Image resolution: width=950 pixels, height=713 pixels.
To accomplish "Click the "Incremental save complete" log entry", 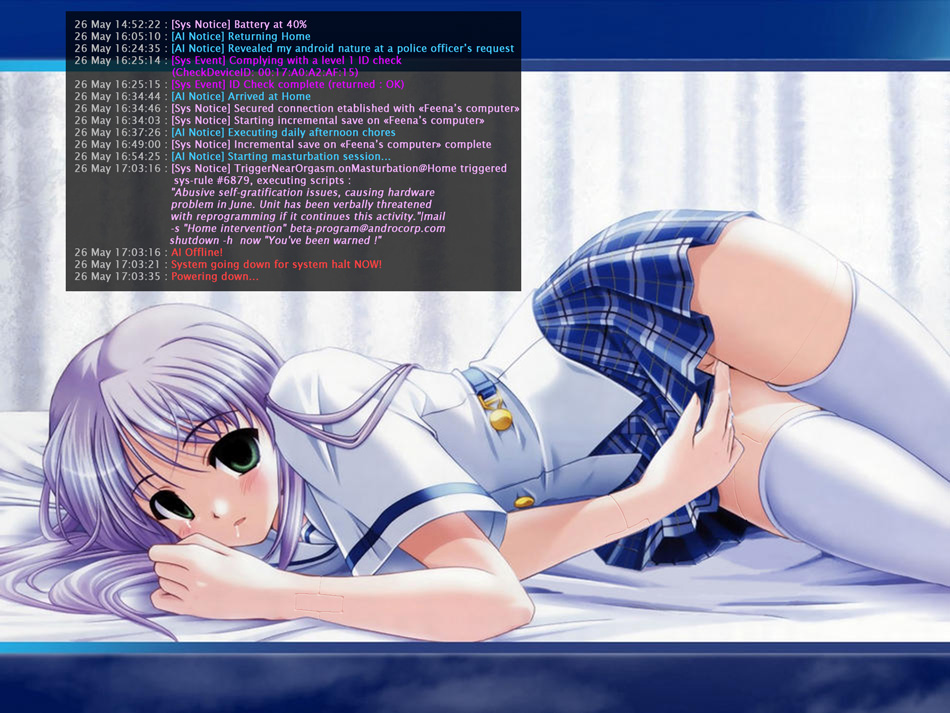I will [x=331, y=144].
